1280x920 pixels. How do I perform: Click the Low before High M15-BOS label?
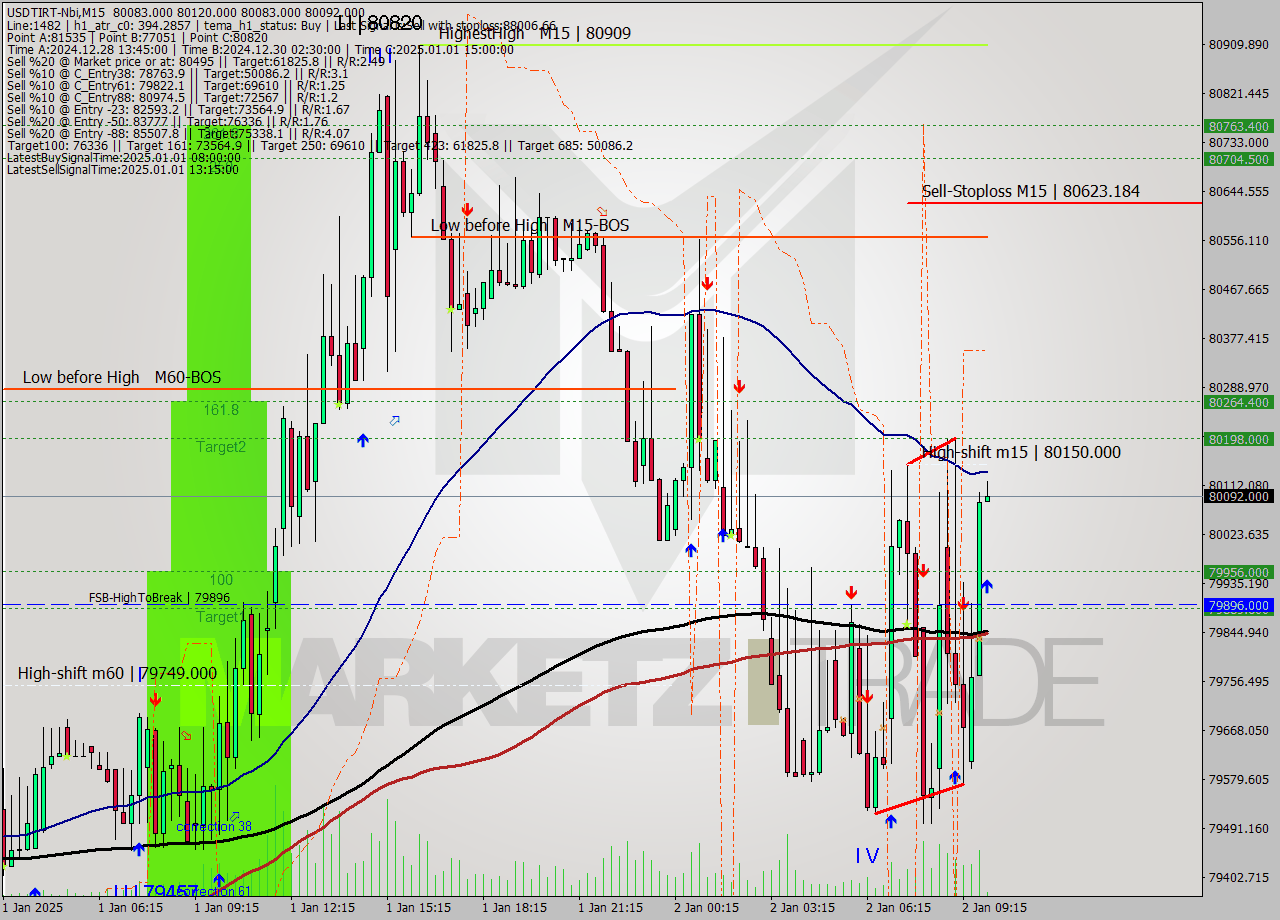530,225
